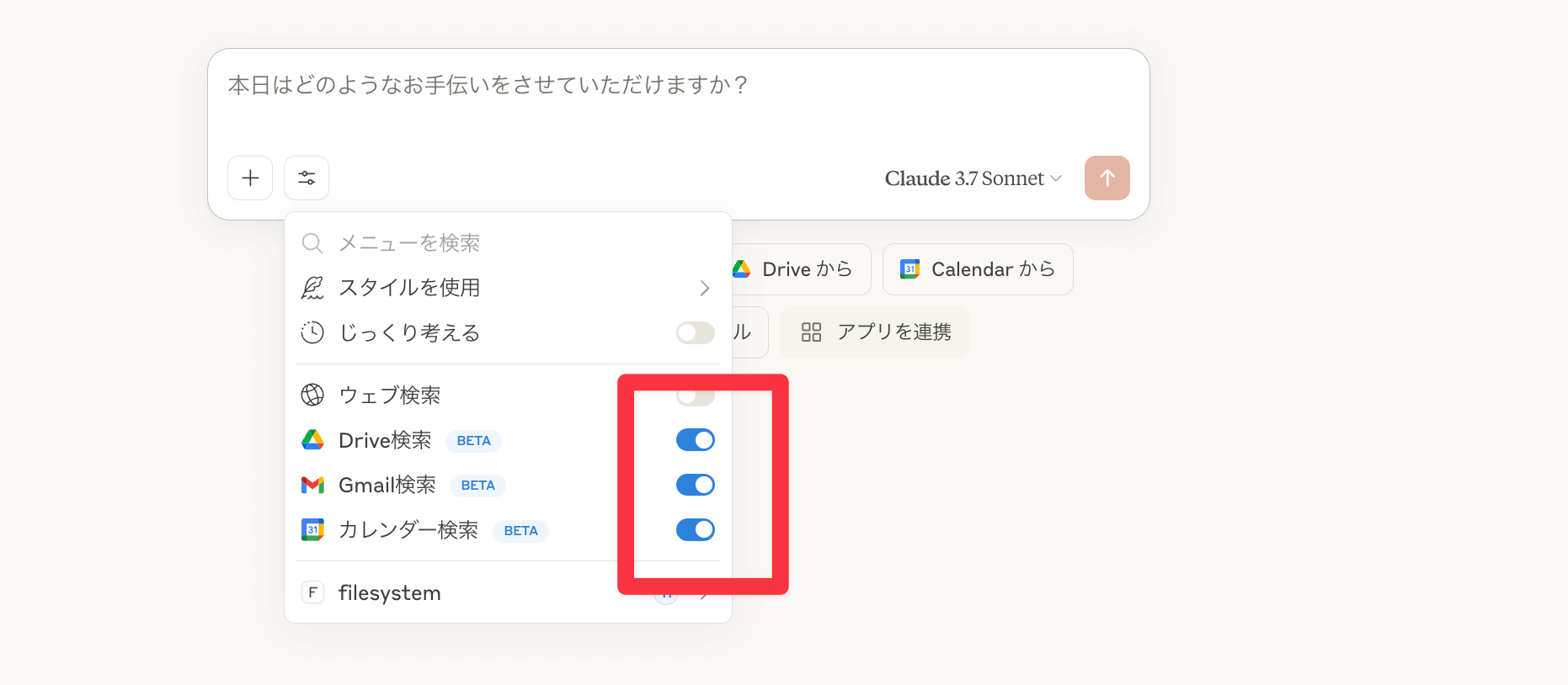1568x685 pixels.
Task: Click the Drive から suggestion button
Action: [x=796, y=269]
